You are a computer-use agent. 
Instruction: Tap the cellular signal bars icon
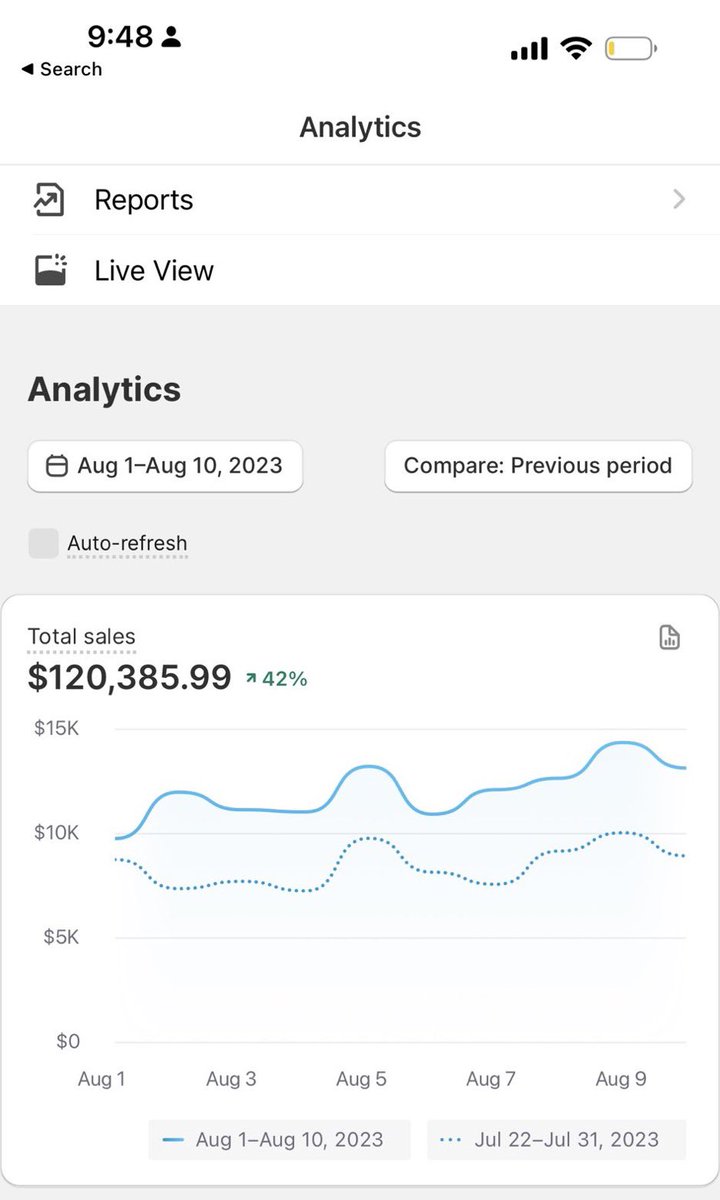point(529,48)
